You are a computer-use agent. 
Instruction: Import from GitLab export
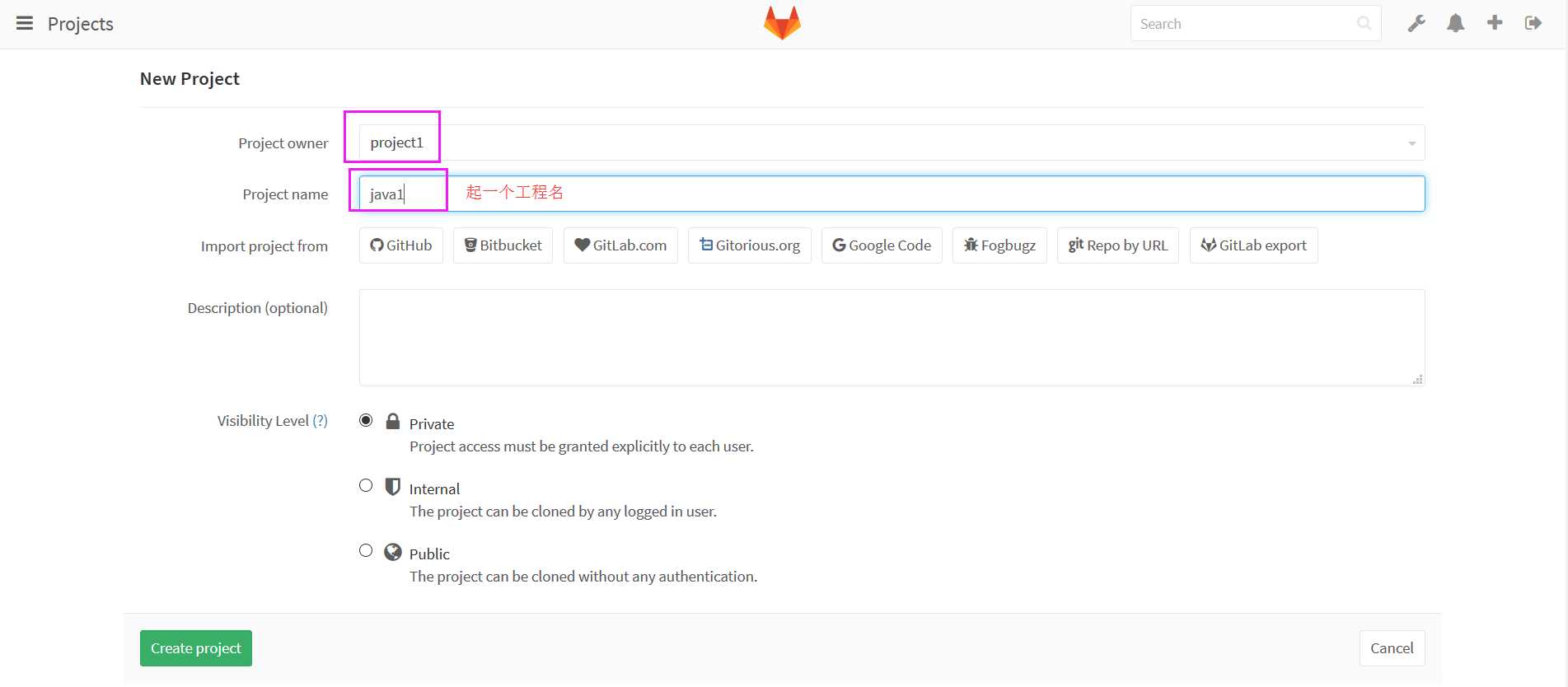point(1254,245)
